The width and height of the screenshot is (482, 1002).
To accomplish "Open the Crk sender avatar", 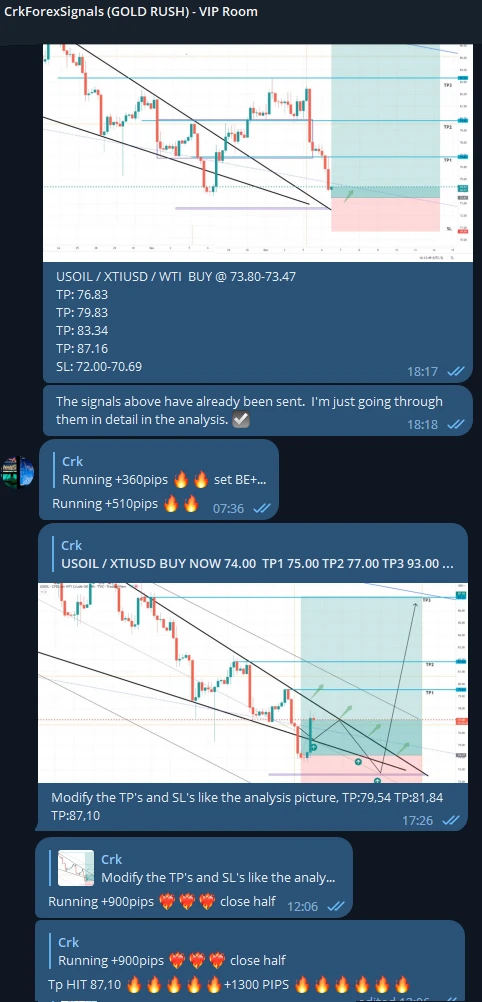I will pos(17,472).
